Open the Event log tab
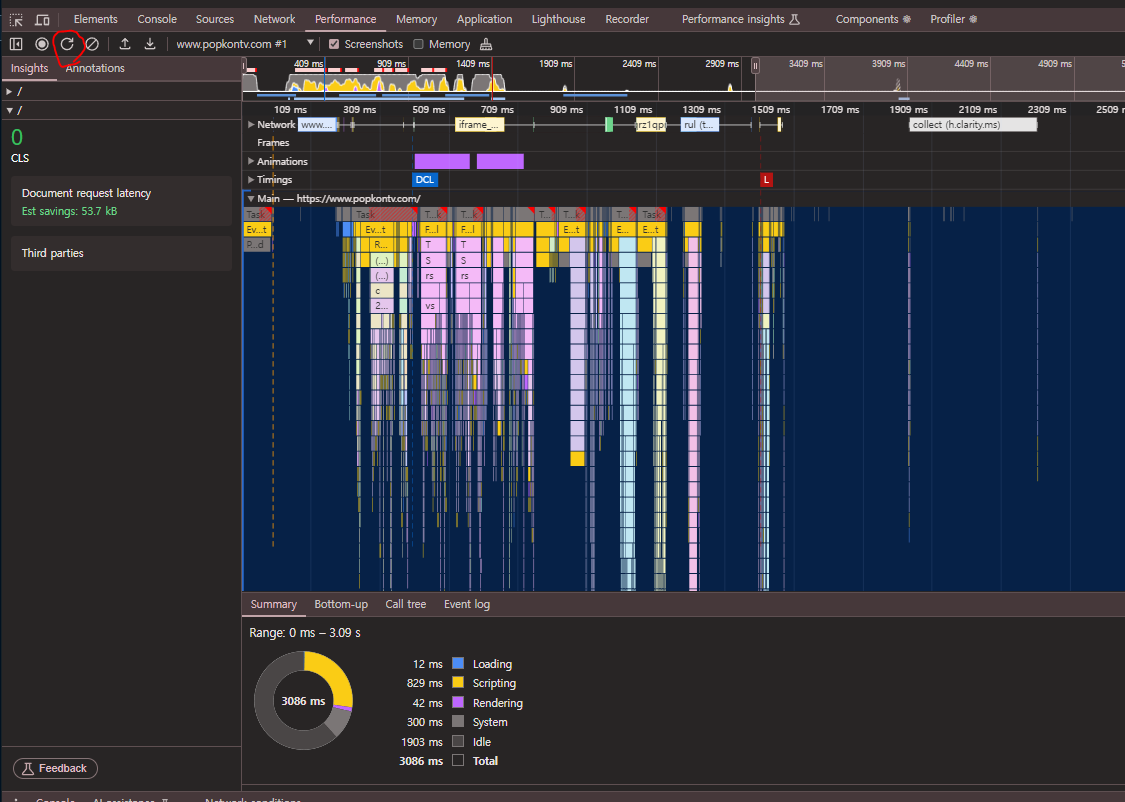This screenshot has width=1125, height=802. (466, 604)
